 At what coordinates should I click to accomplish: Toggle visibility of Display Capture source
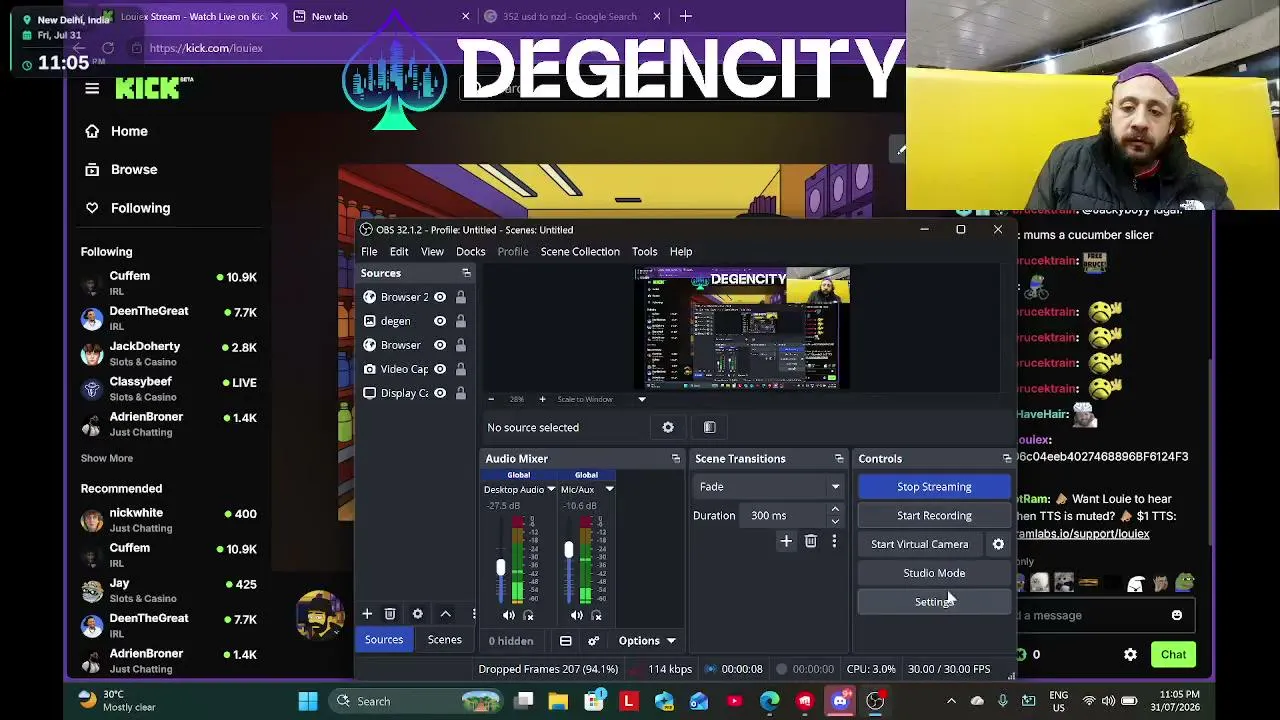pos(440,393)
